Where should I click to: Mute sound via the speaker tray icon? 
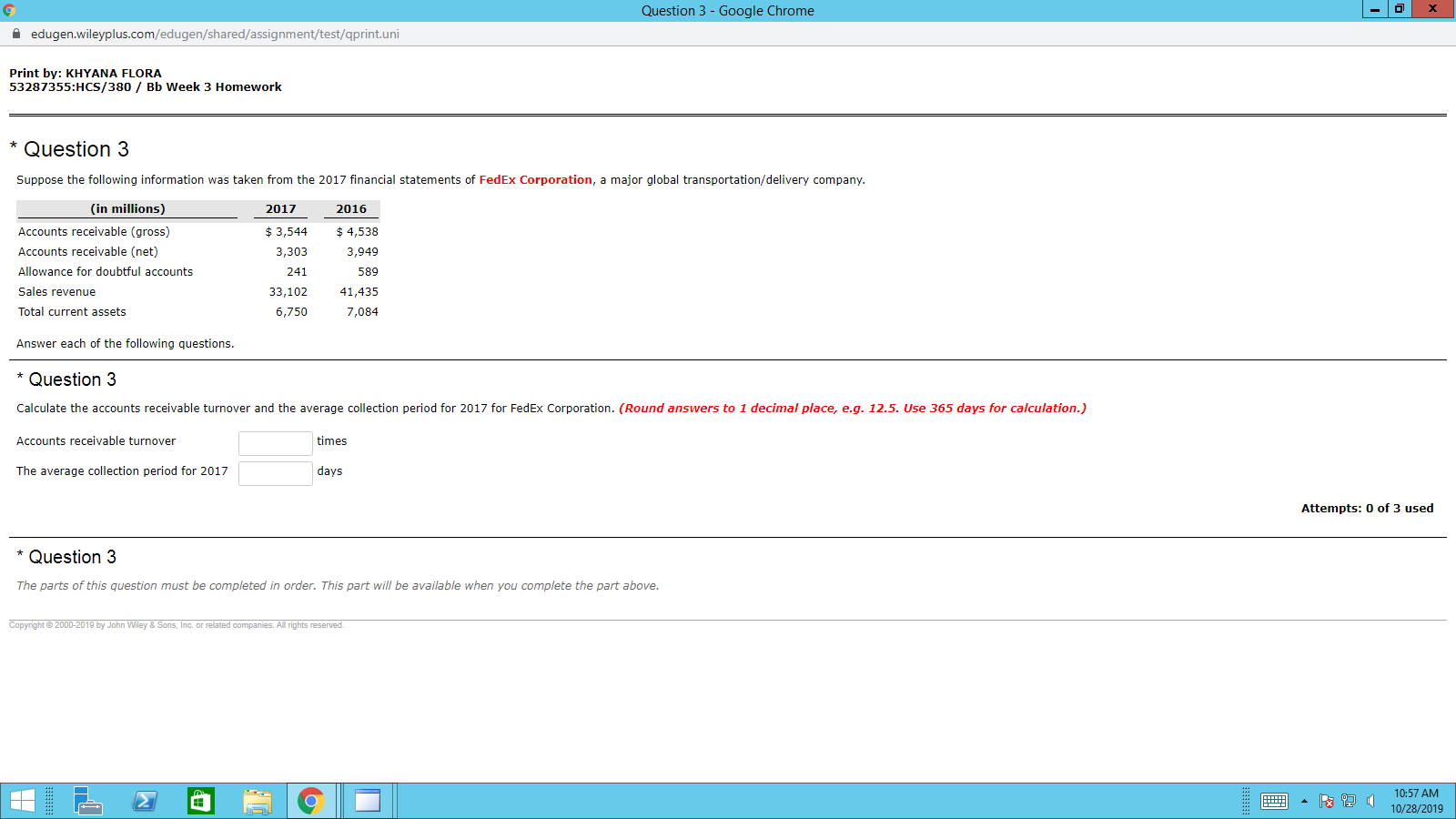coord(1370,801)
